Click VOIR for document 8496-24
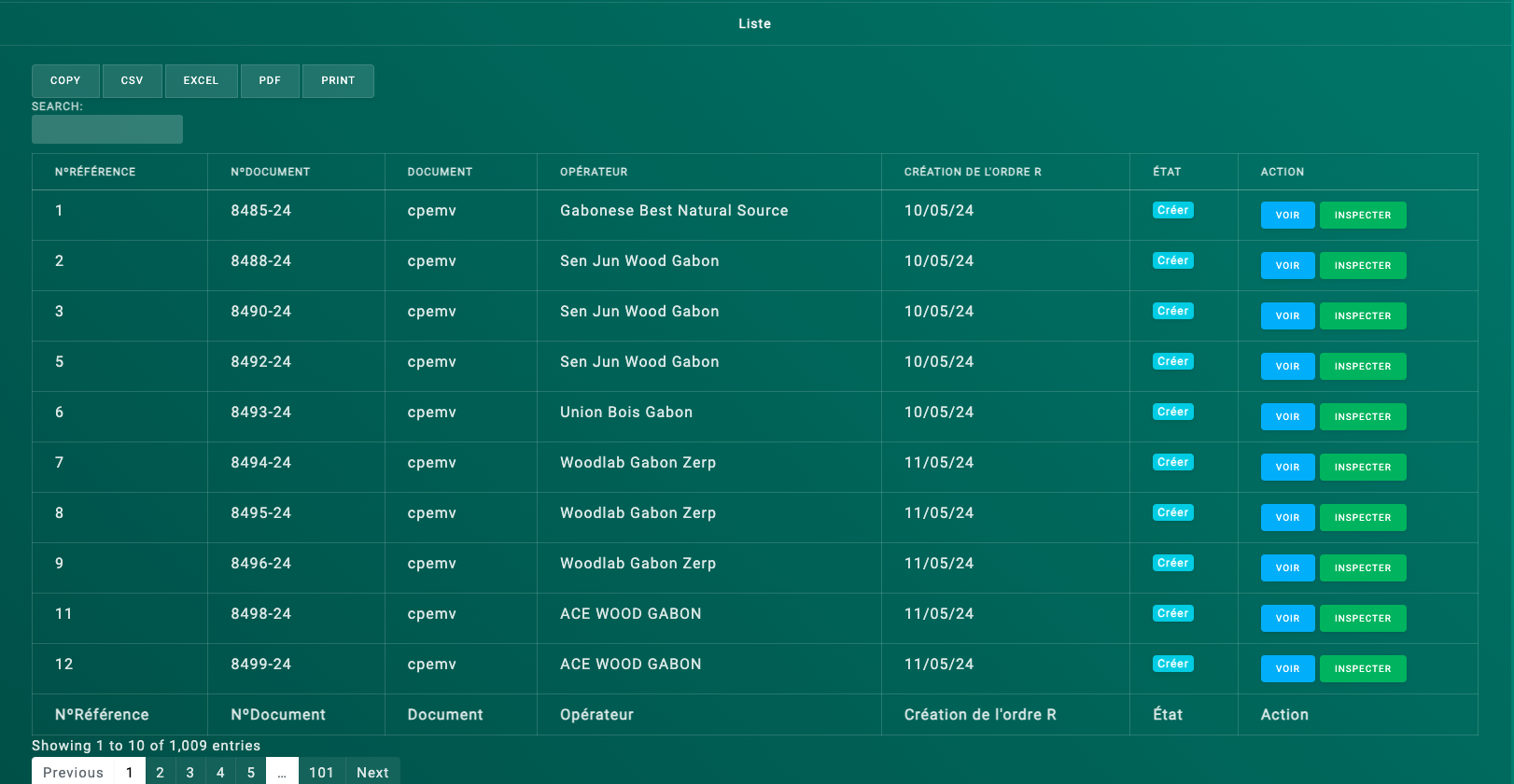The height and width of the screenshot is (784, 1514). click(1288, 568)
